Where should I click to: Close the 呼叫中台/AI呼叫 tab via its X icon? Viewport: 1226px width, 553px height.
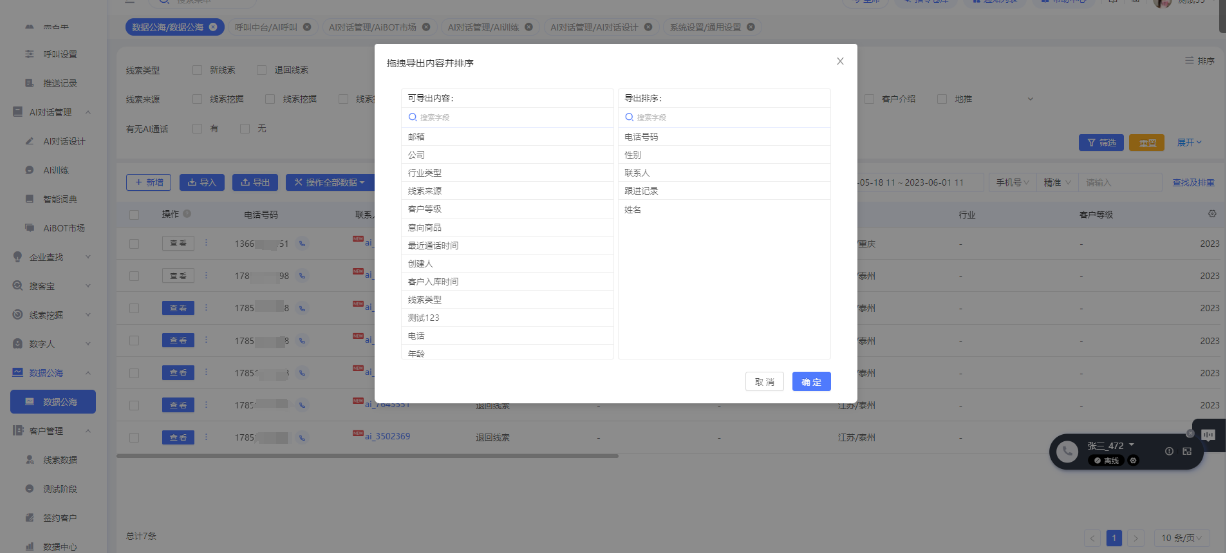pyautogui.click(x=307, y=27)
